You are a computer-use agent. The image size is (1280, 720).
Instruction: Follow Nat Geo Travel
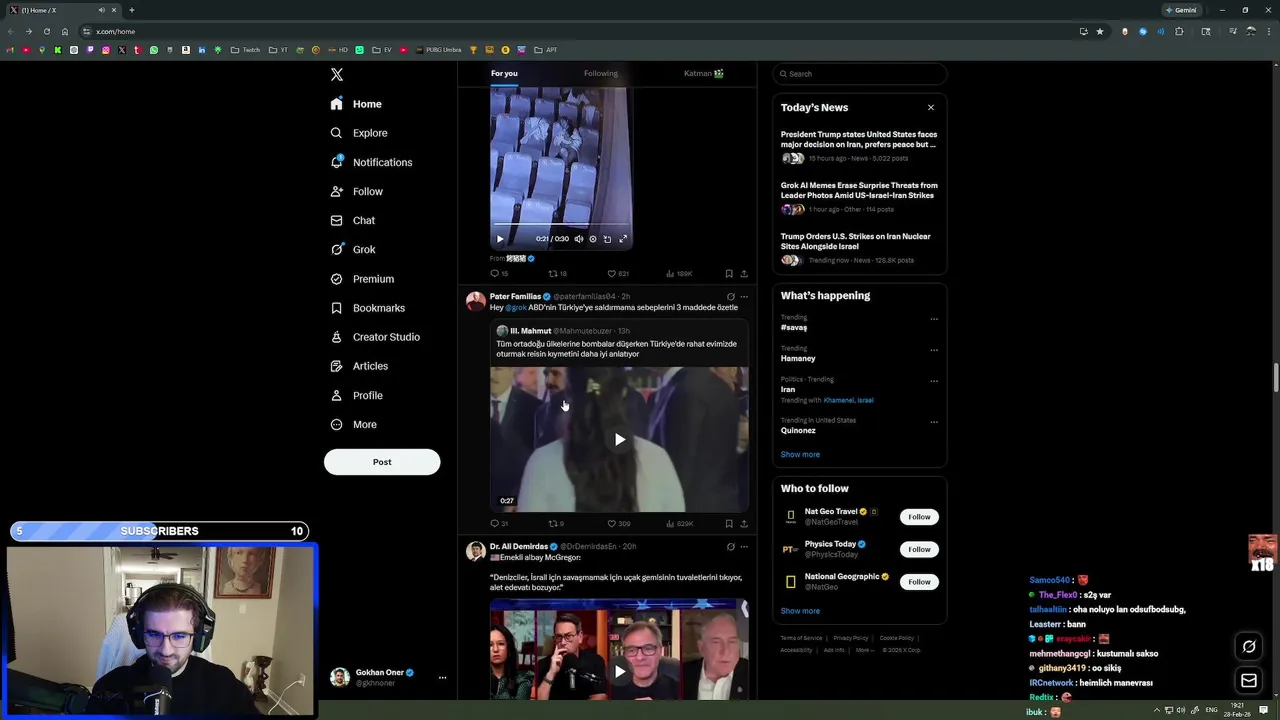tap(919, 517)
